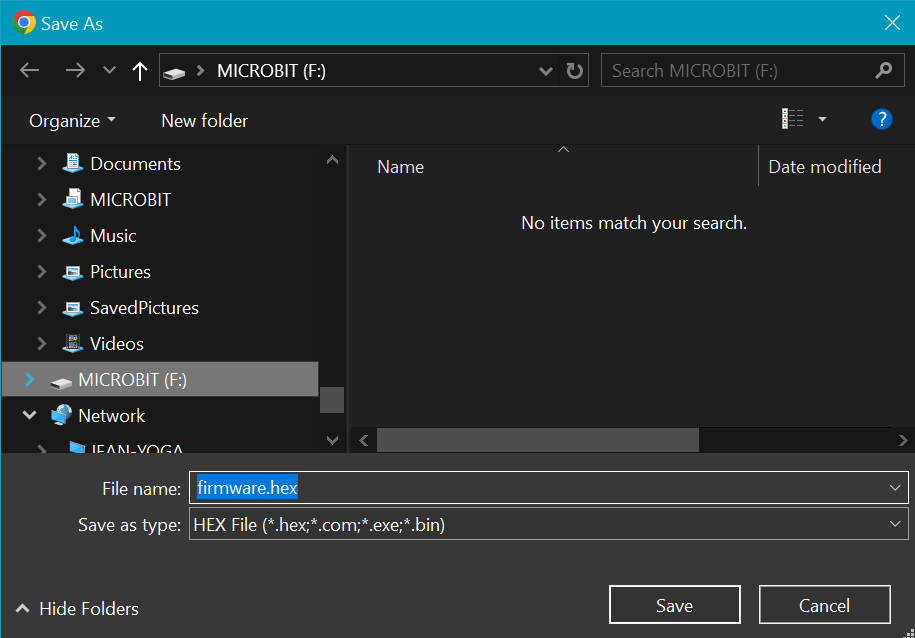Click file list horizontal scroll left arrow

pyautogui.click(x=364, y=440)
